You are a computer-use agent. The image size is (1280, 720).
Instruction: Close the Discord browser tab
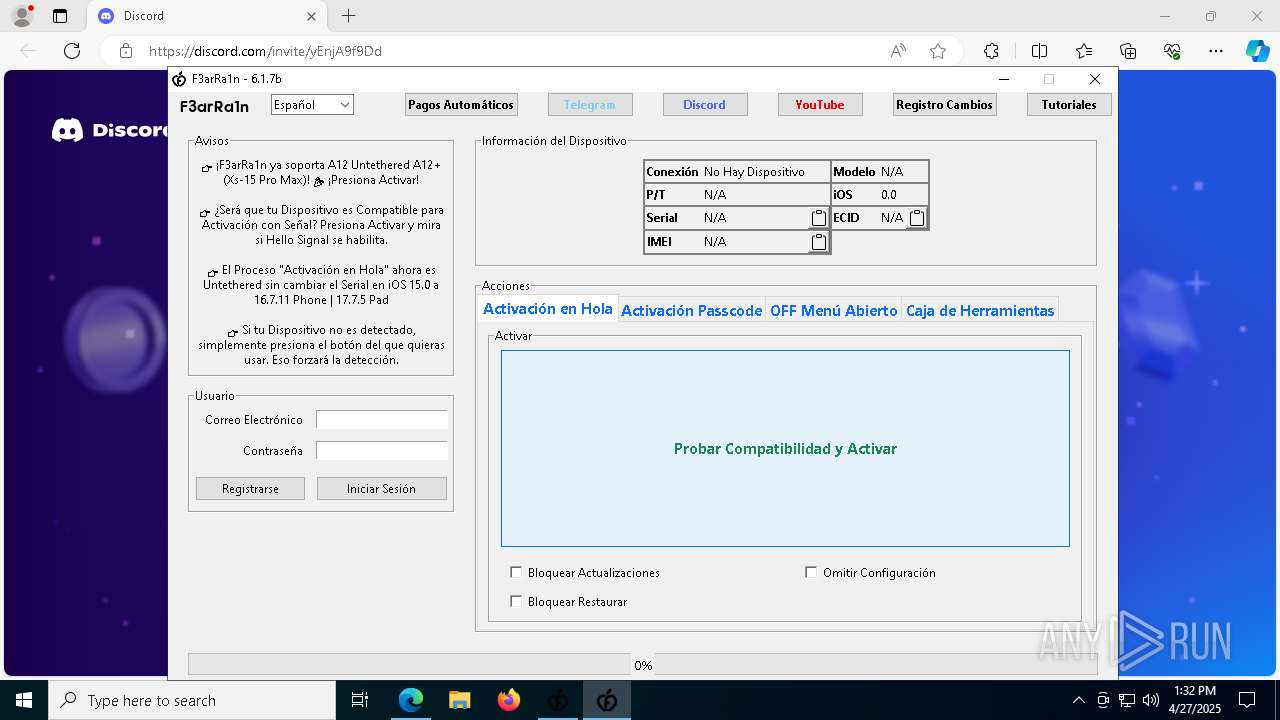click(x=311, y=16)
